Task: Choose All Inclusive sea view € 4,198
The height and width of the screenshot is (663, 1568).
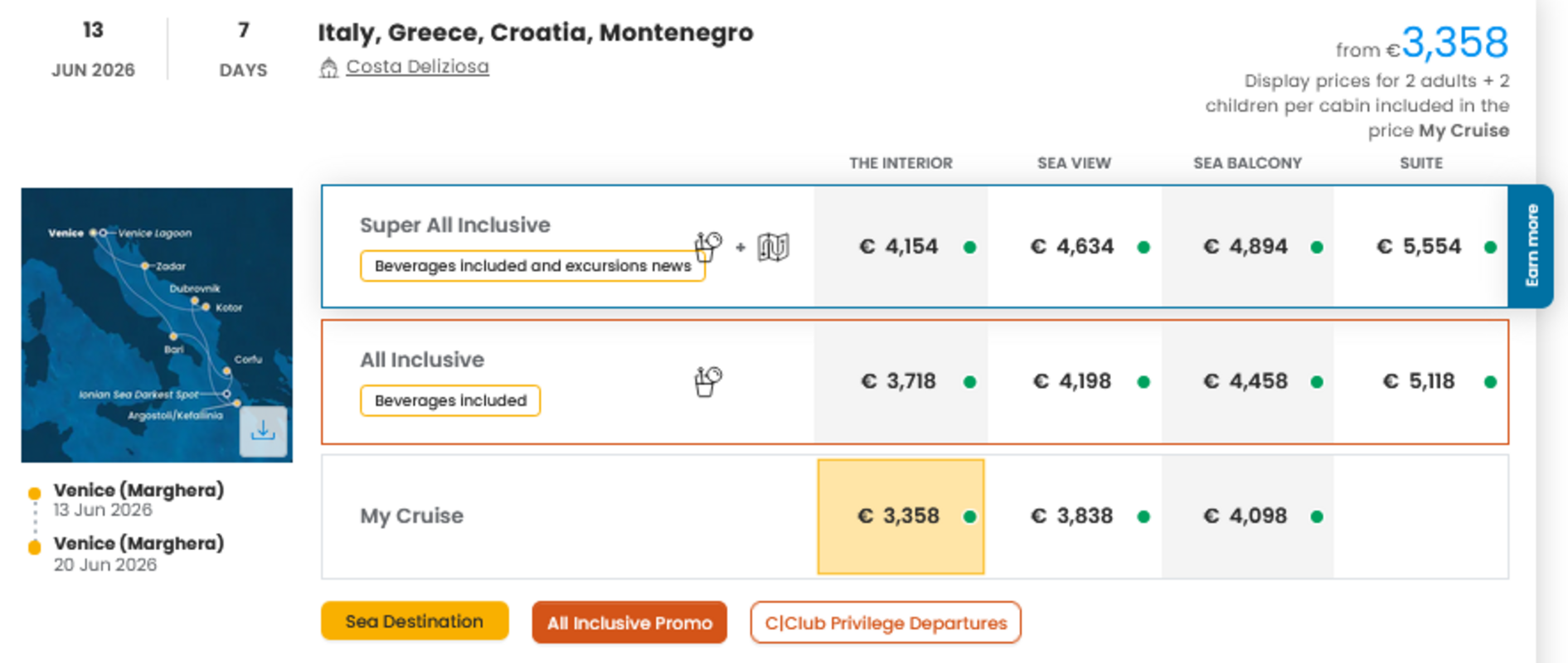Action: (x=1074, y=381)
